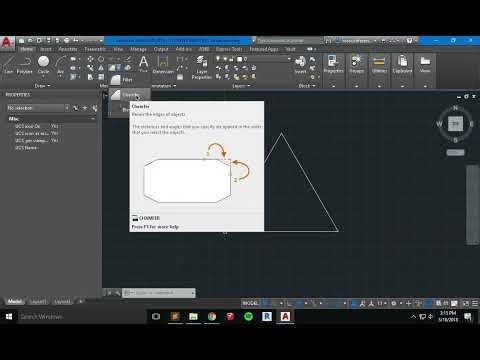Click the sign-in account button
This screenshot has width=480, height=360.
point(356,41)
